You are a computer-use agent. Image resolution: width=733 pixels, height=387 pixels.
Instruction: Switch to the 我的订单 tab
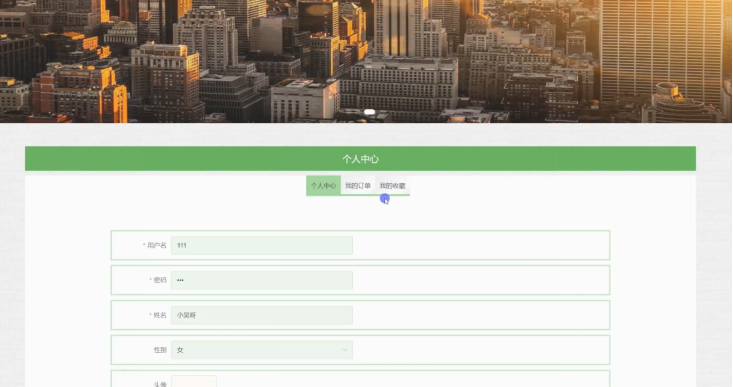point(358,186)
